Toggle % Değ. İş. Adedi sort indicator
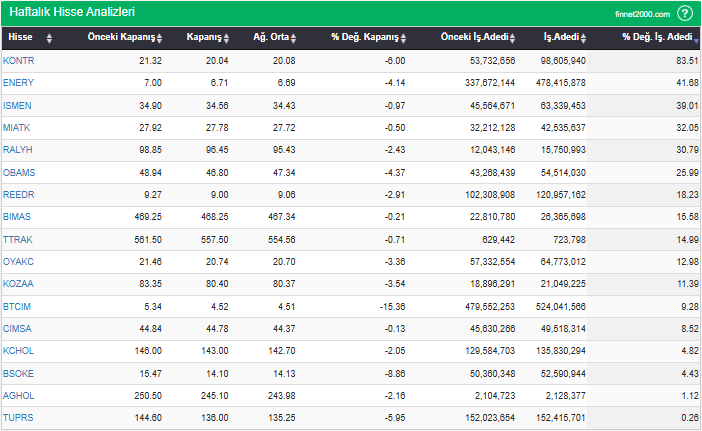 tap(696, 41)
